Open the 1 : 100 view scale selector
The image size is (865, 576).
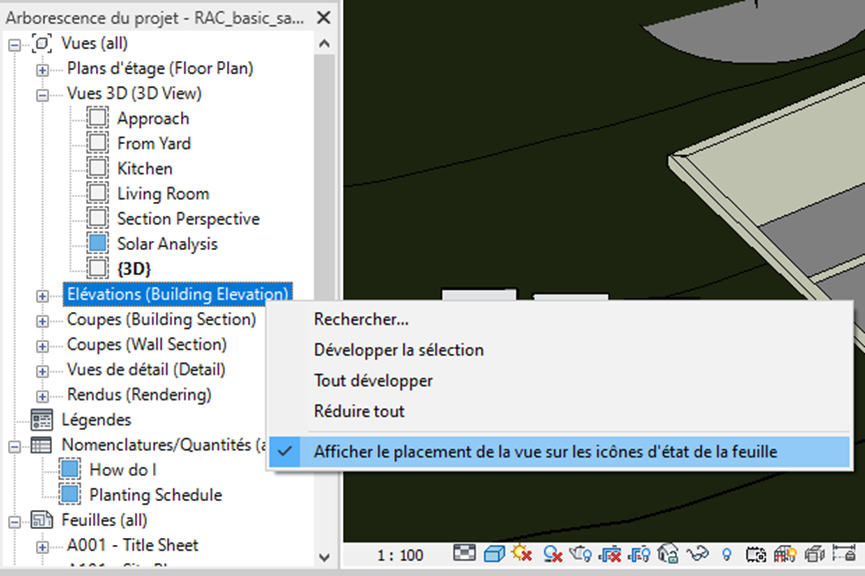[x=400, y=554]
